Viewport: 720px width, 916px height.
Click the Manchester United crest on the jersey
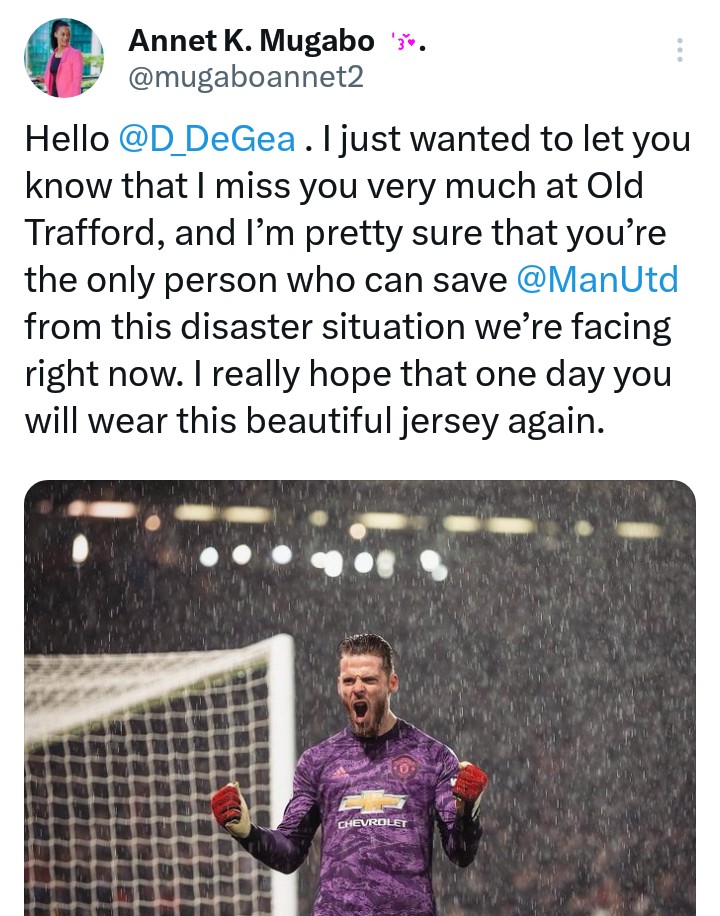[x=403, y=767]
